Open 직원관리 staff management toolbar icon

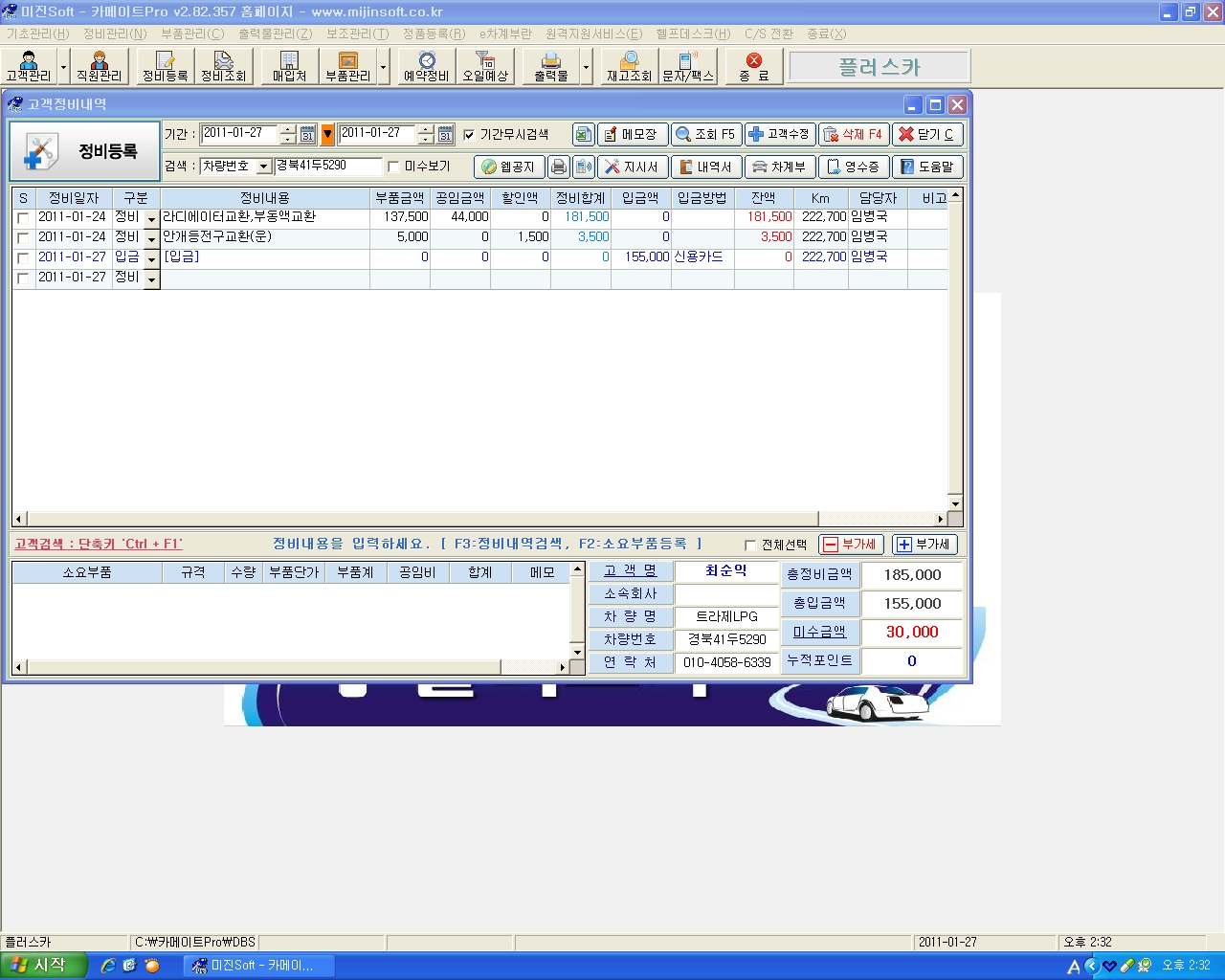tap(100, 67)
